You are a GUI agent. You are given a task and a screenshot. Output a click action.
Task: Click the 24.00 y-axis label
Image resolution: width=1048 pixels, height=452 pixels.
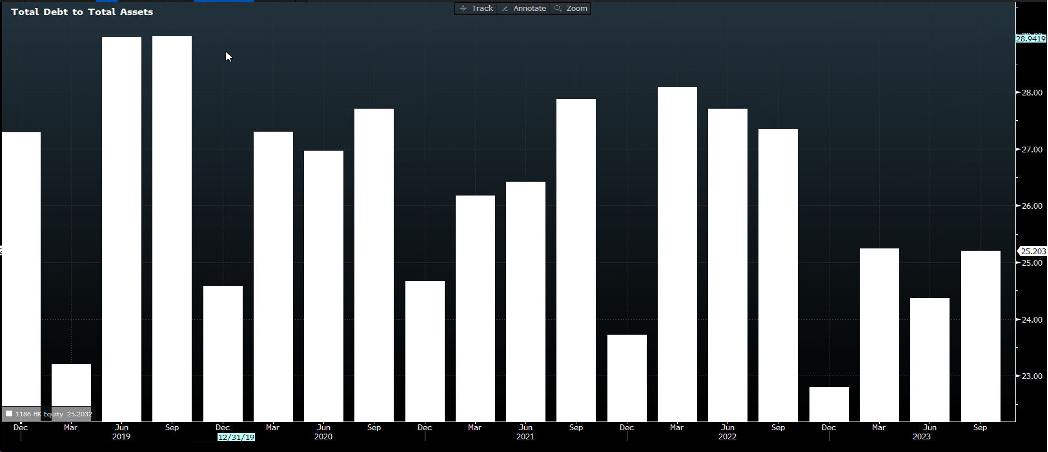(1033, 320)
